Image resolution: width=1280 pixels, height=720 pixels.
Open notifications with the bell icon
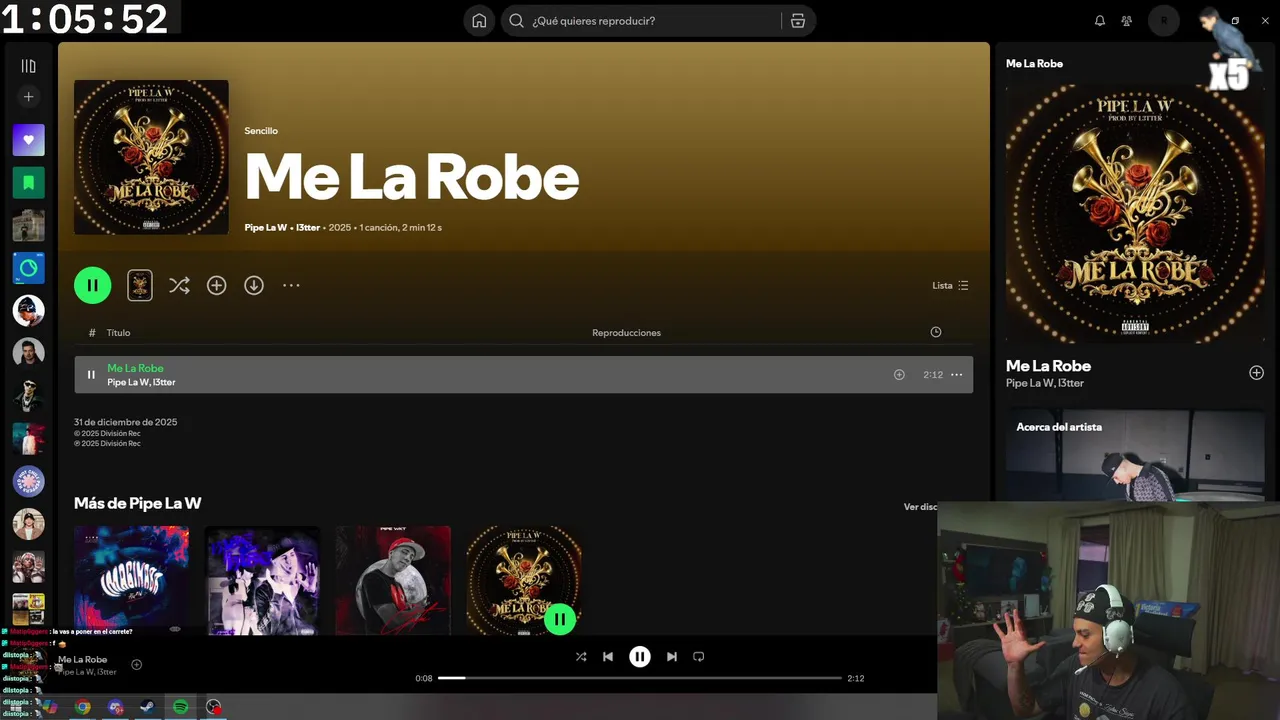click(x=1100, y=21)
